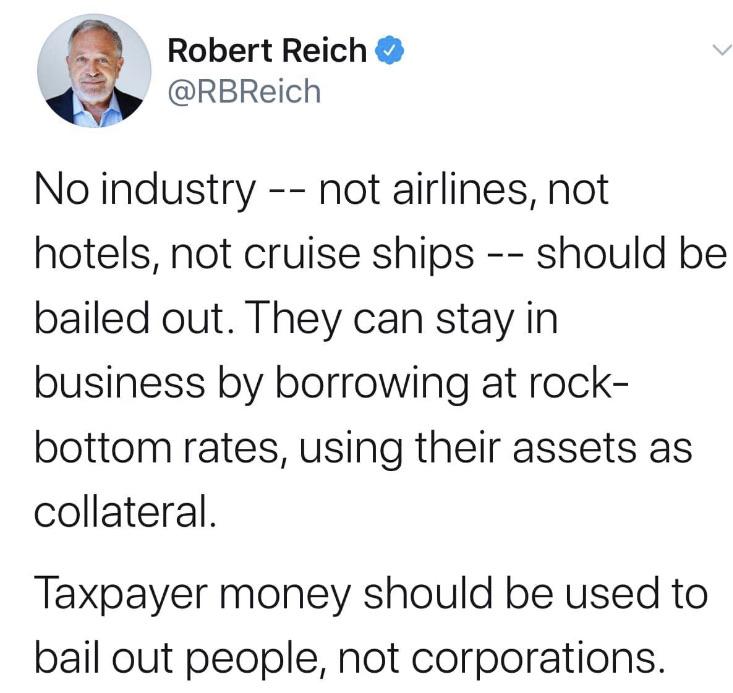Viewport: 733px width, 693px height.
Task: Open the @RBReich handle link
Action: click(x=244, y=92)
